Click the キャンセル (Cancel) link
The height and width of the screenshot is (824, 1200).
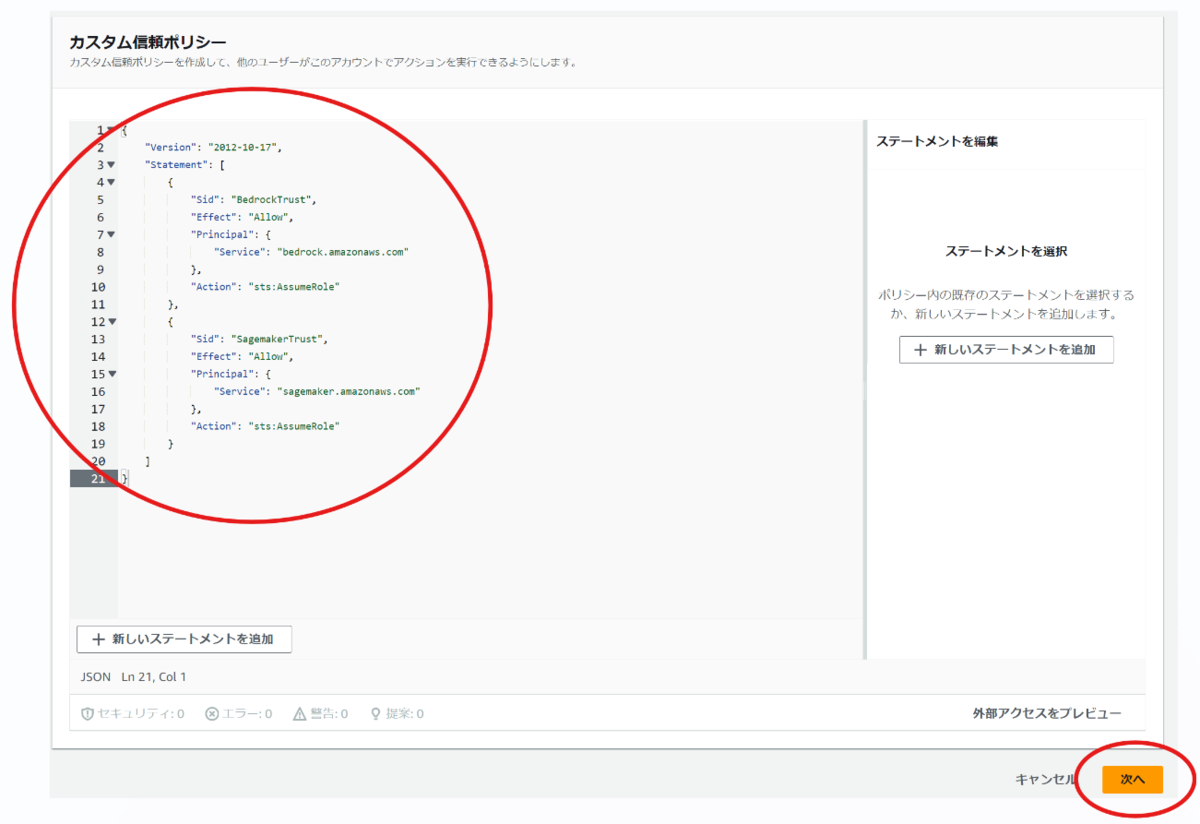pyautogui.click(x=1045, y=779)
